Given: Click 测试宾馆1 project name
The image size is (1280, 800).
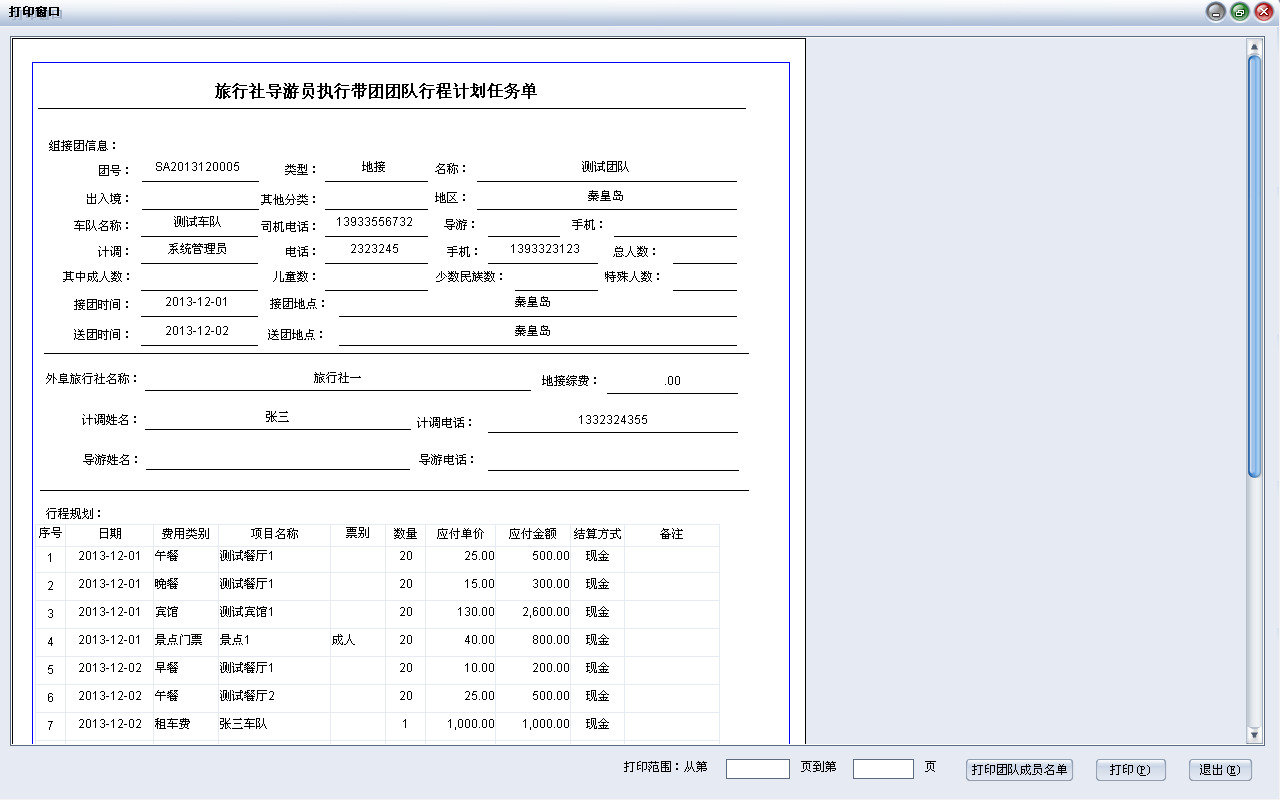Looking at the screenshot, I should [x=246, y=612].
